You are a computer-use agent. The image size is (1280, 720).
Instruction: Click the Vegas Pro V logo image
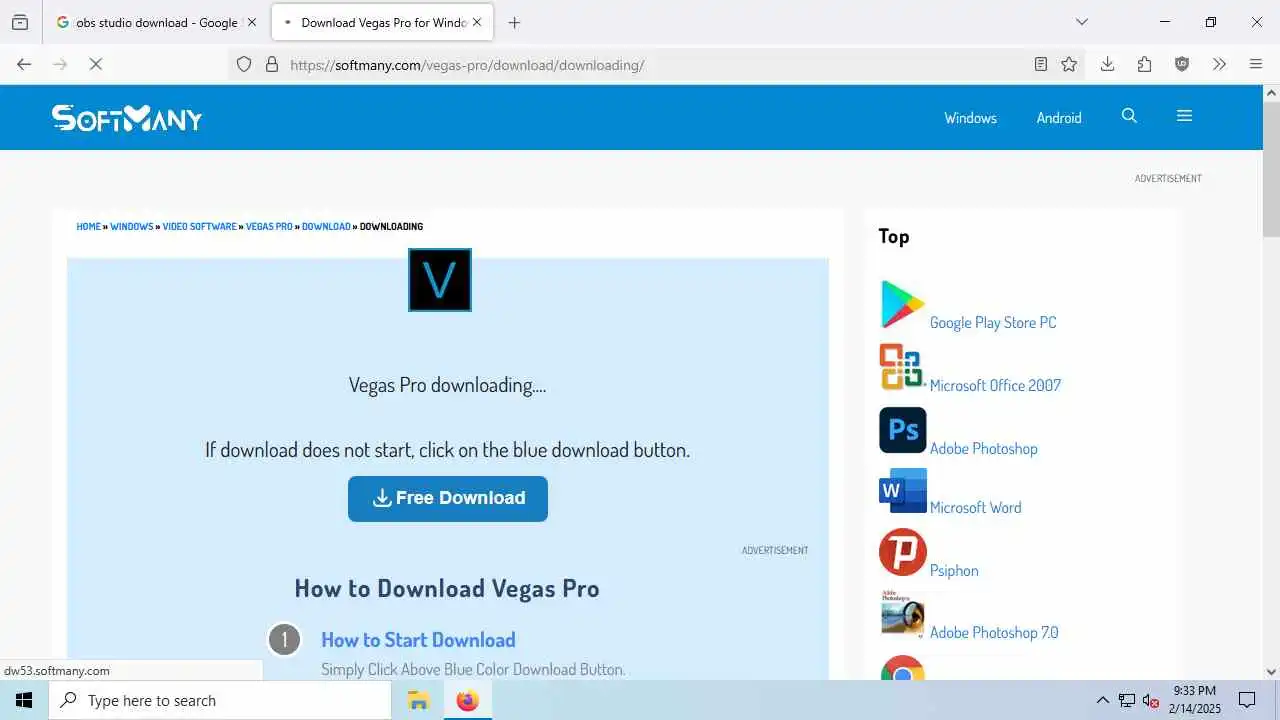[440, 280]
